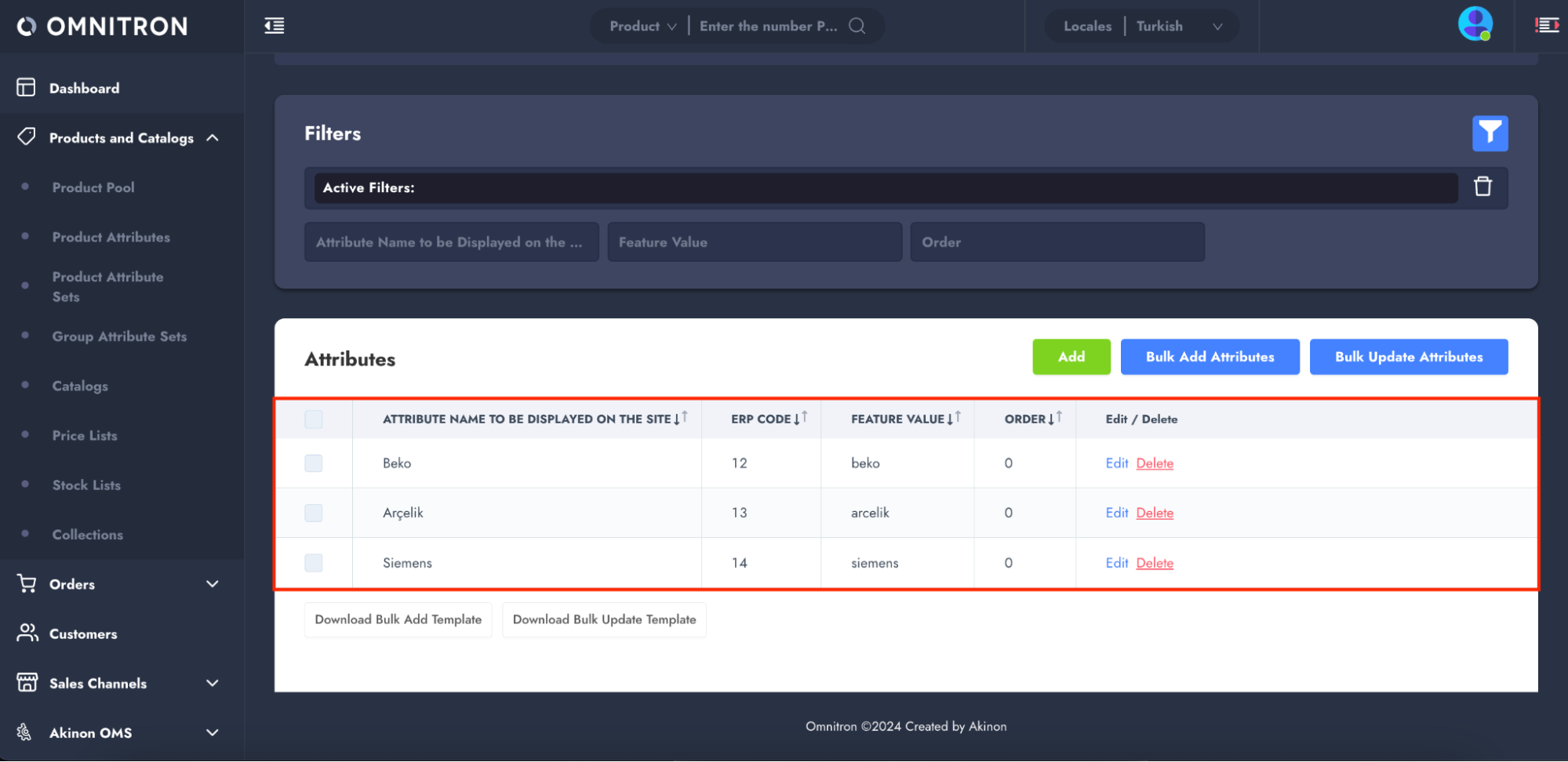Screen dimensions: 1568x762
Task: Check the Beko row checkbox
Action: [x=314, y=463]
